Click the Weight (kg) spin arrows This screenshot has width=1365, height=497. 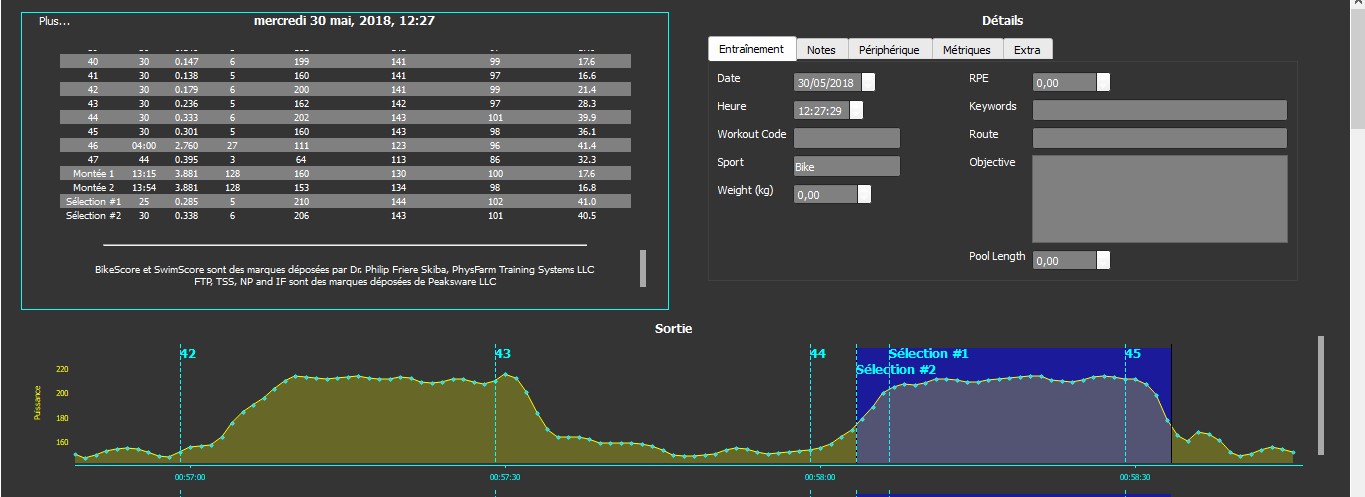point(864,195)
